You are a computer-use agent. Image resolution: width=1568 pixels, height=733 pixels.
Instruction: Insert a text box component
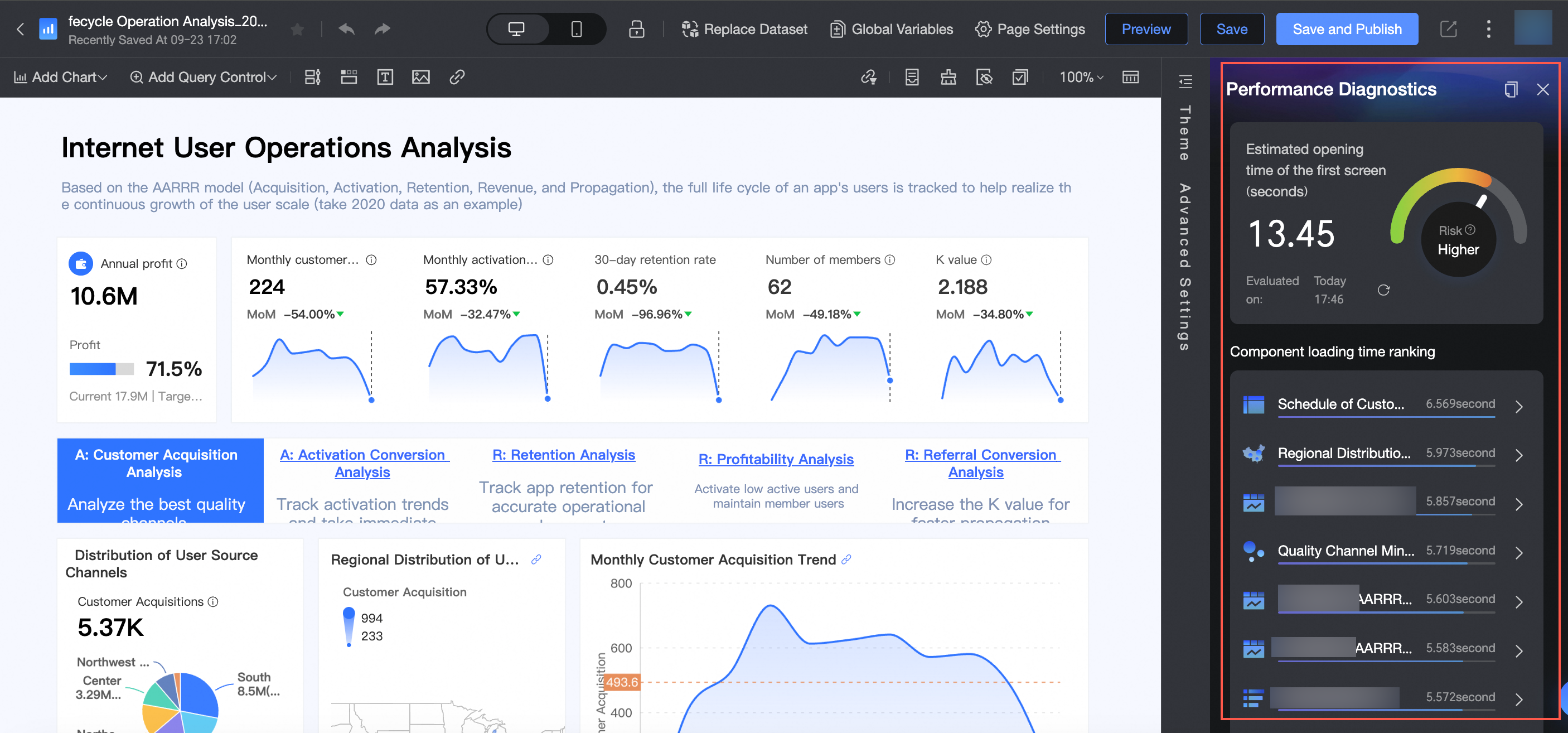point(385,77)
